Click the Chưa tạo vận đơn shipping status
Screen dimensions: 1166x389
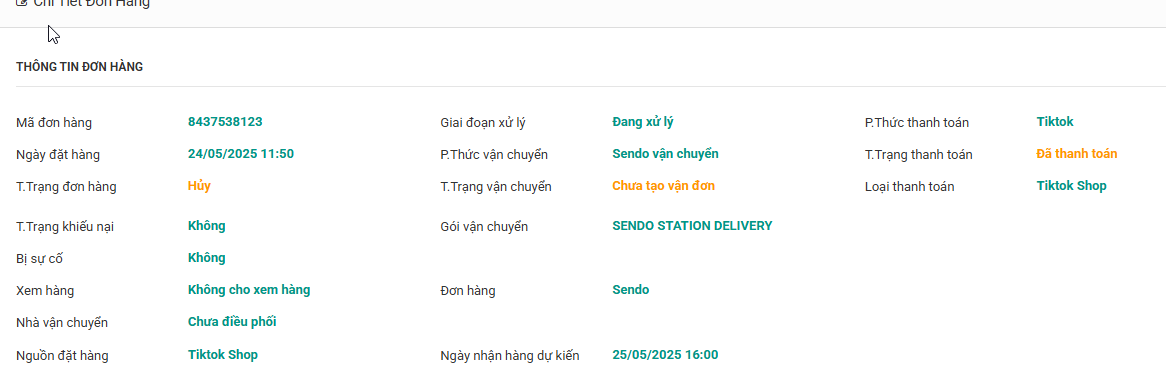664,186
